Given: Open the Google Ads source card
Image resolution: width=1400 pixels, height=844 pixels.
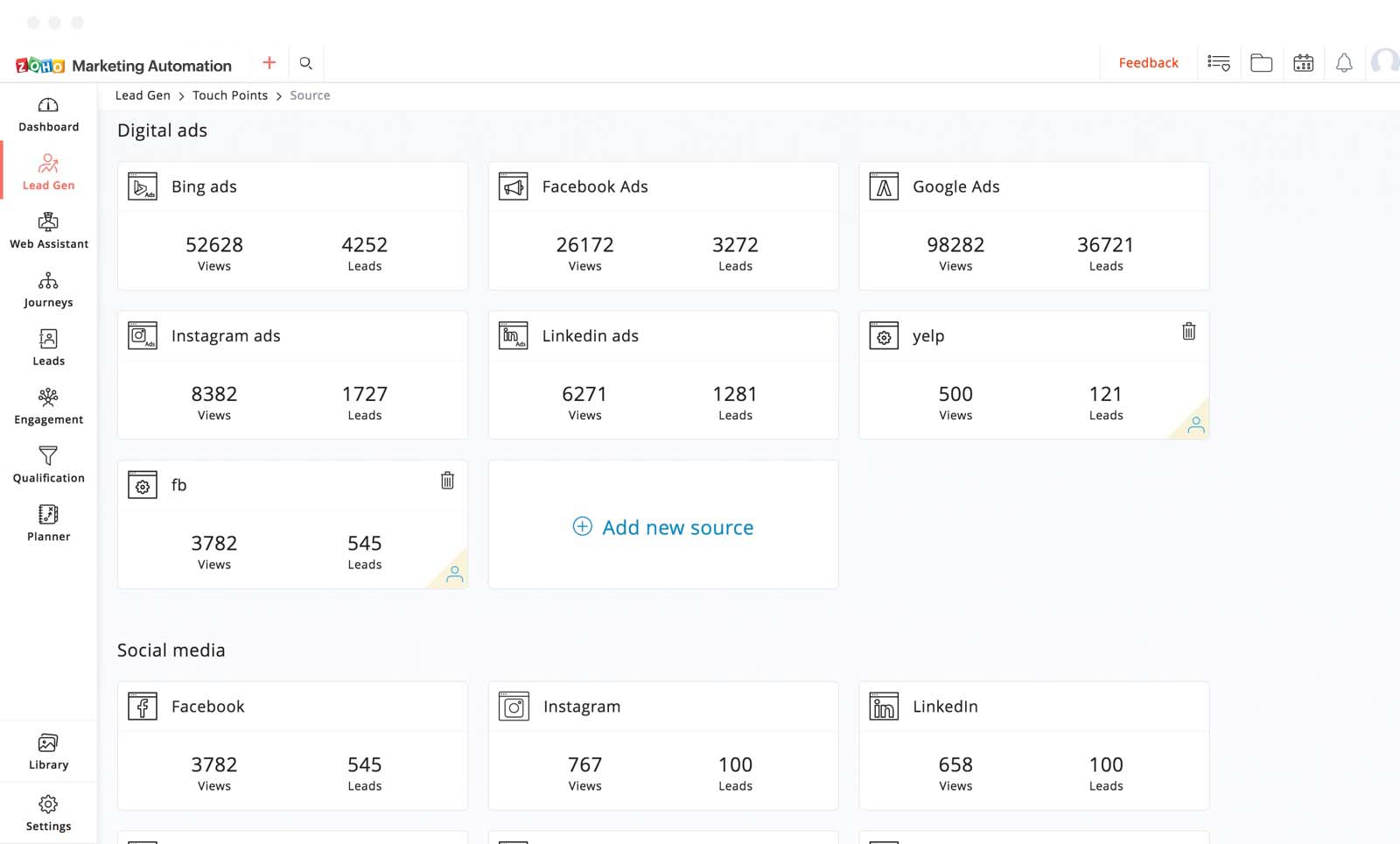Looking at the screenshot, I should pyautogui.click(x=1033, y=226).
